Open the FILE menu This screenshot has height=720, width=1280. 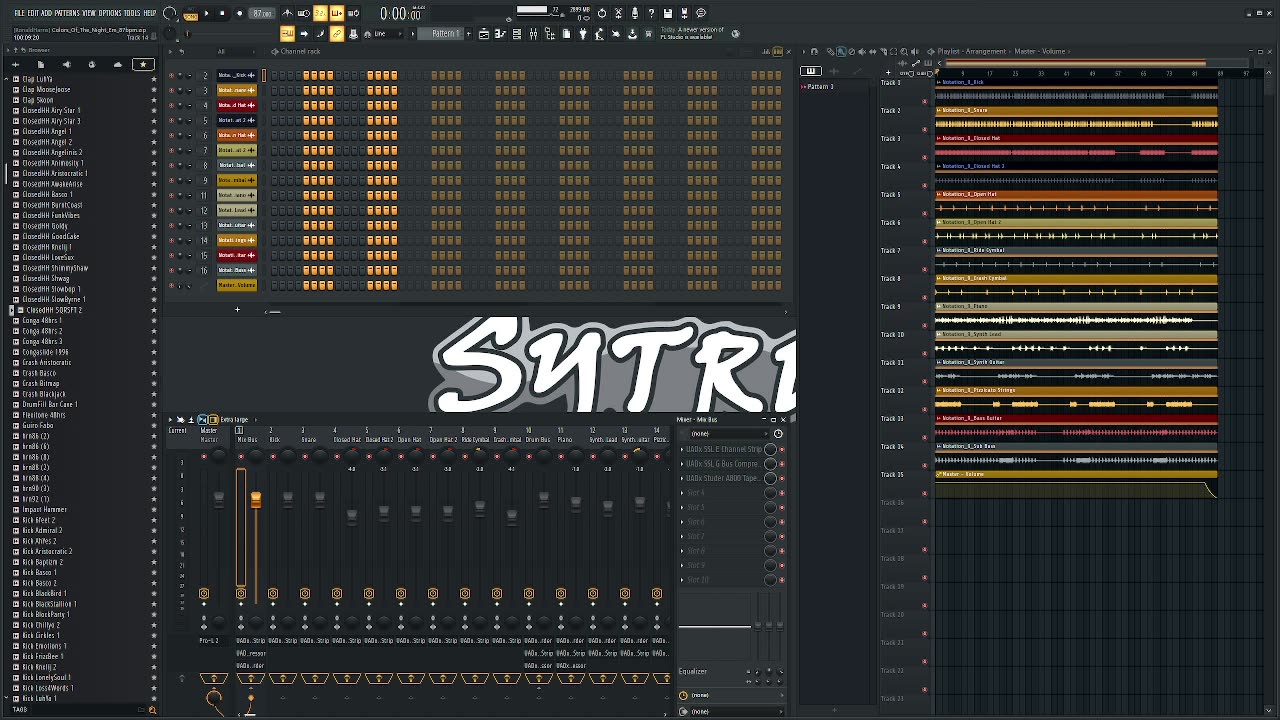point(19,13)
